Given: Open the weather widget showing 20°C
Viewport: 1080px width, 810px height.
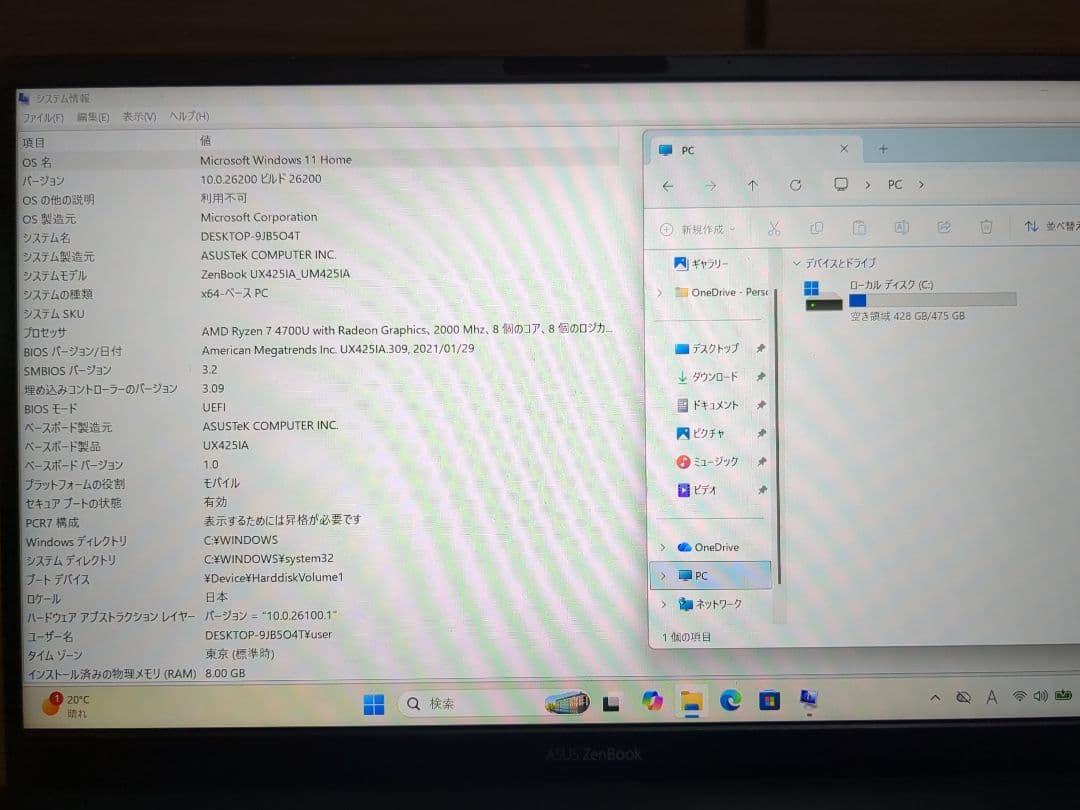Looking at the screenshot, I should coord(67,705).
